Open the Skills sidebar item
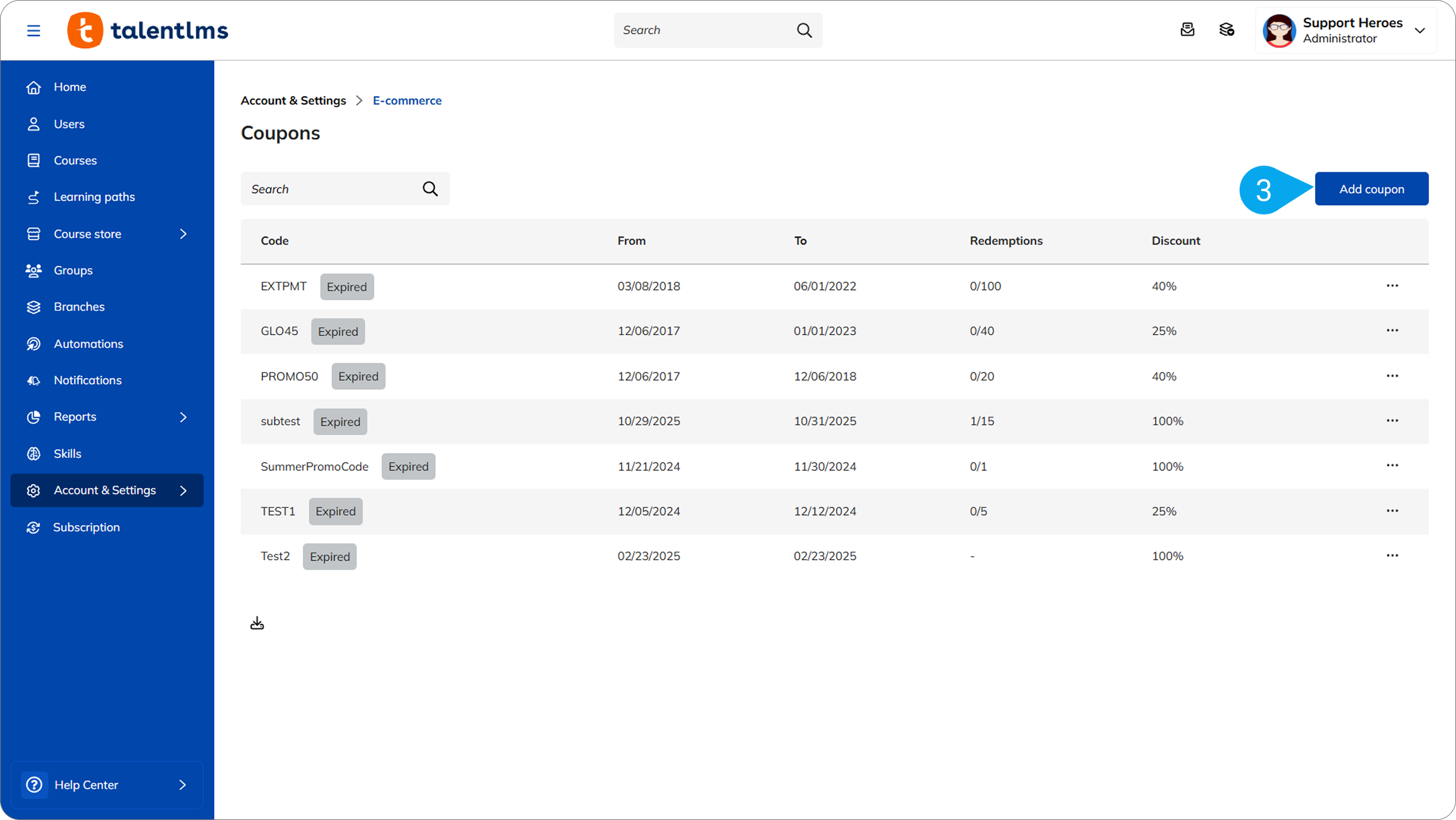This screenshot has width=1456, height=820. click(x=67, y=454)
